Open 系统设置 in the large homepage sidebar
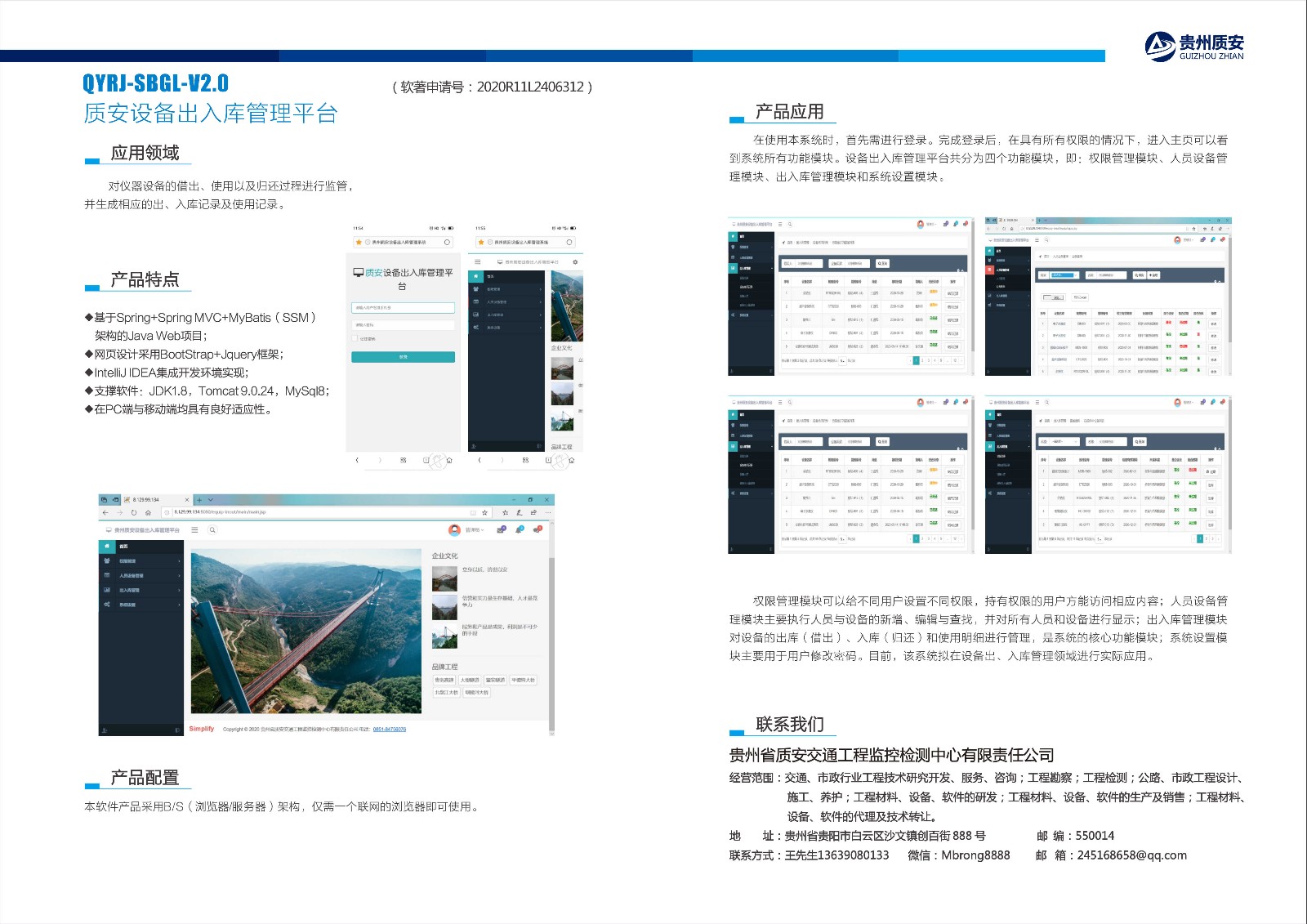This screenshot has height=924, width=1307. tap(141, 605)
